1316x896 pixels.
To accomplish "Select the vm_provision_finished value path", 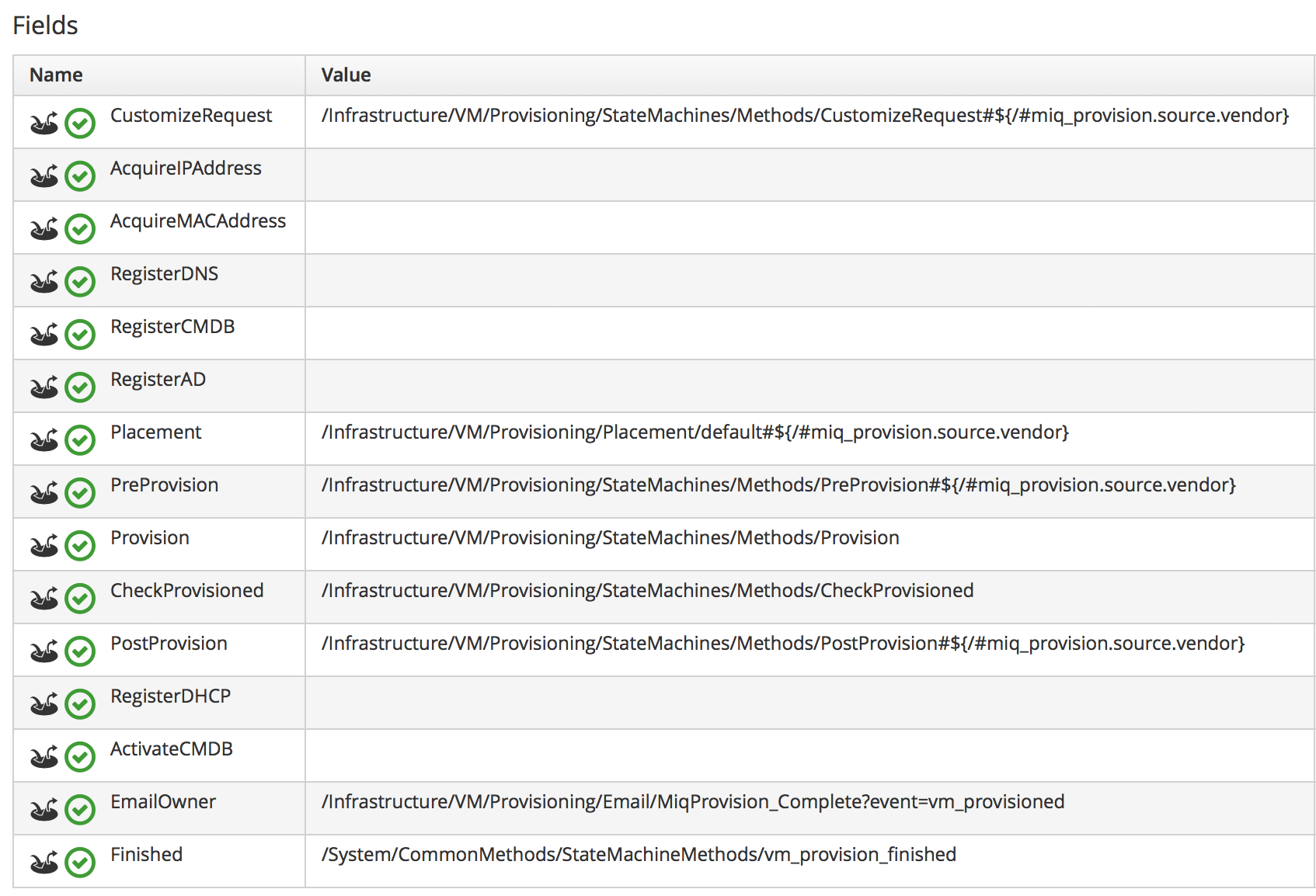I will coord(639,855).
